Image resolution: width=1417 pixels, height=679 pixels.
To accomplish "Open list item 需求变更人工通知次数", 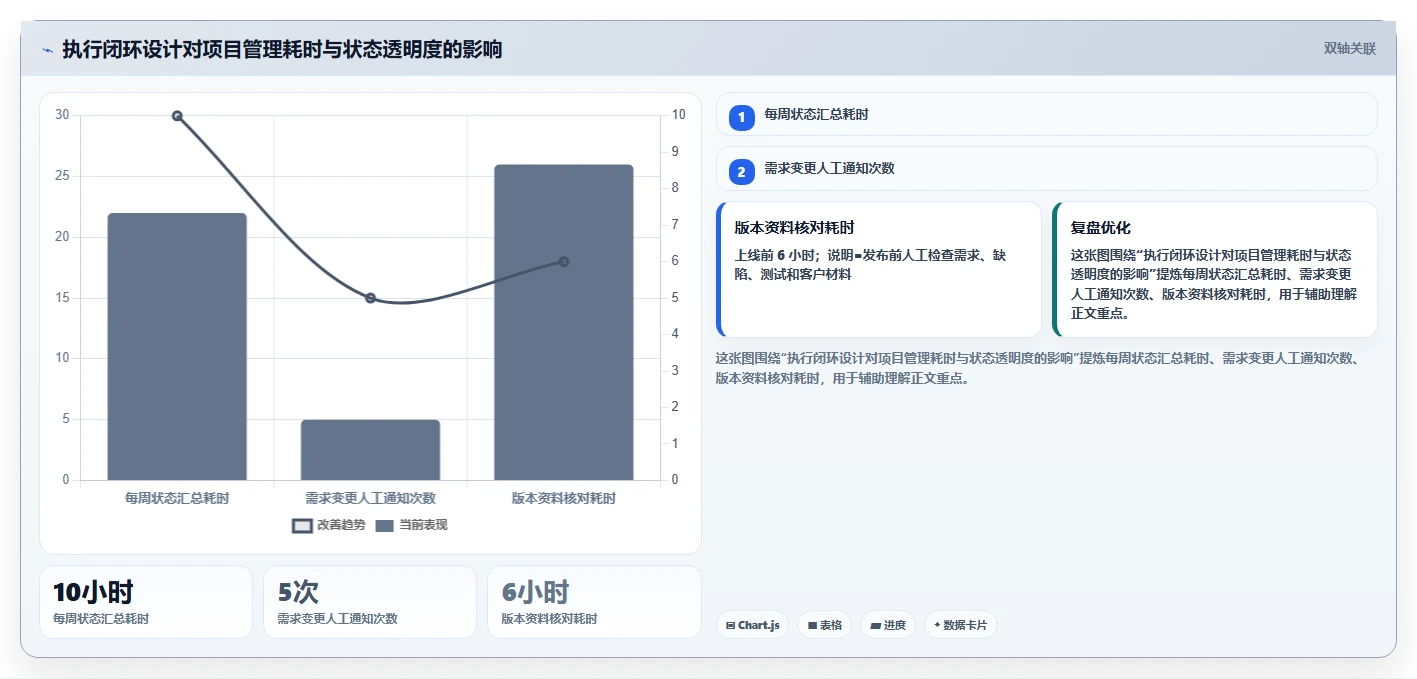I will [1047, 168].
